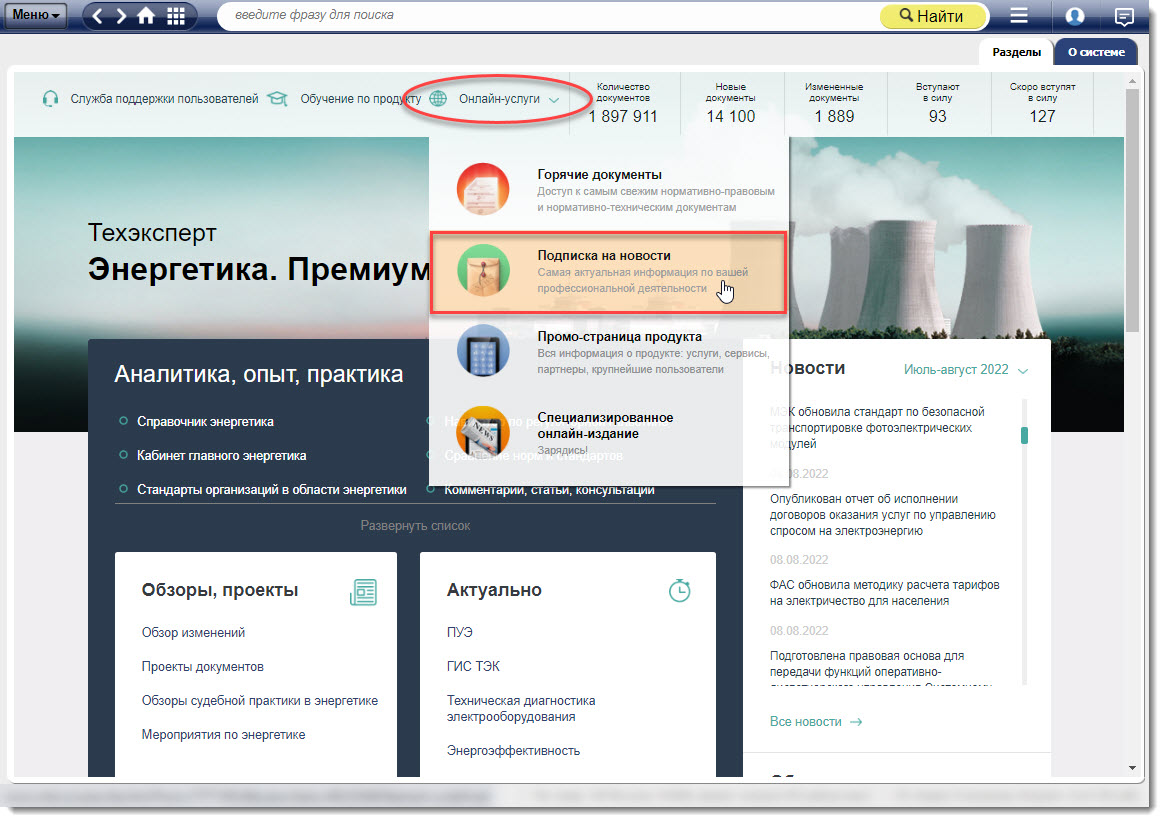Open the Вступают в силу 93 counter
This screenshot has width=1164, height=822.
click(938, 103)
